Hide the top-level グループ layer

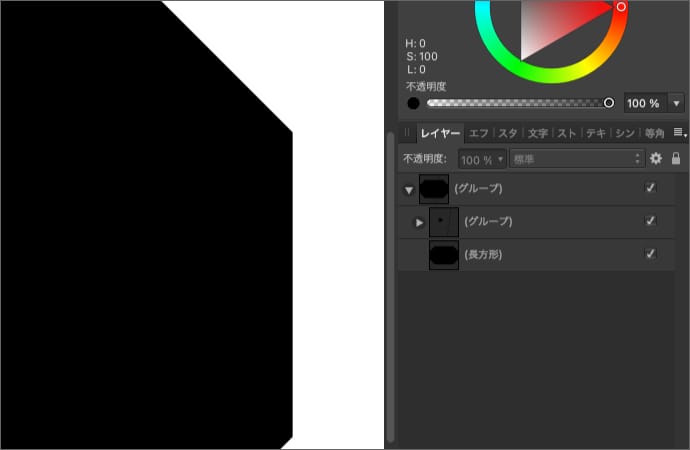651,188
